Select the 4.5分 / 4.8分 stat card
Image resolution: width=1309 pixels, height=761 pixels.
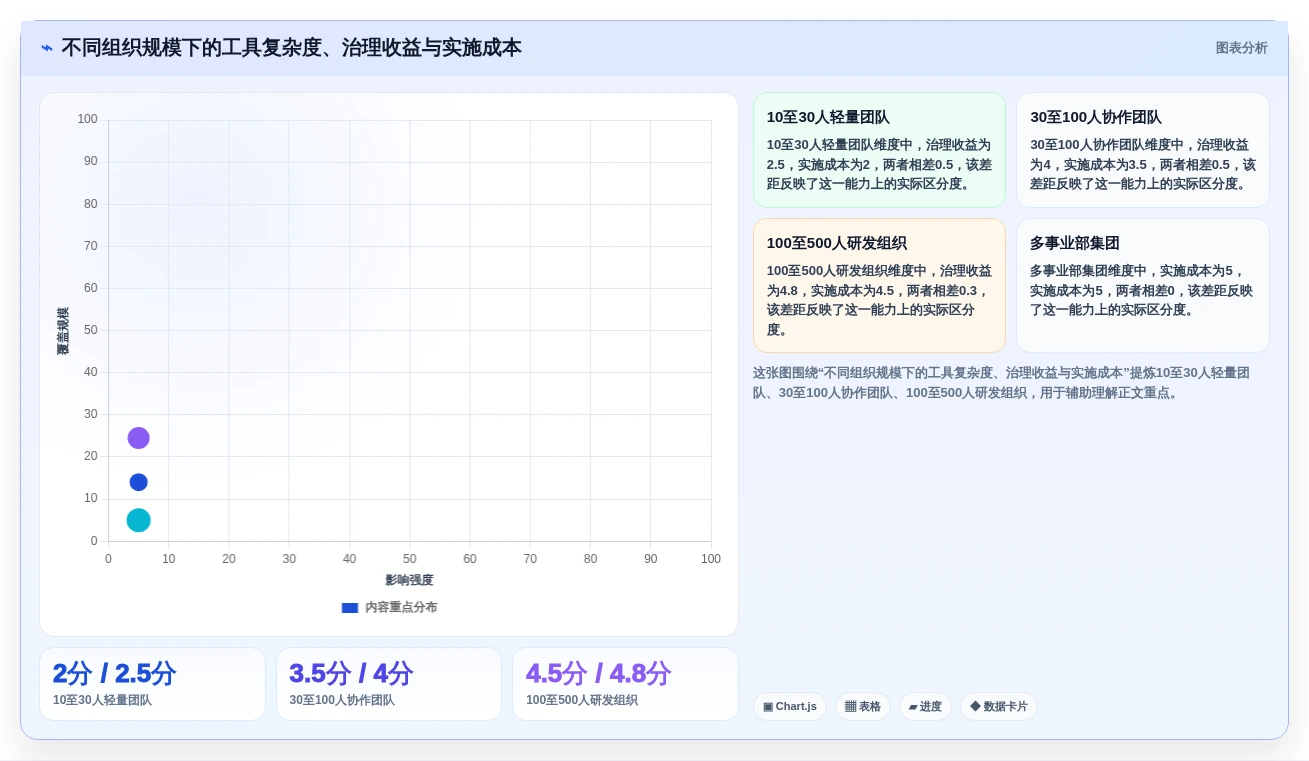[x=625, y=684]
